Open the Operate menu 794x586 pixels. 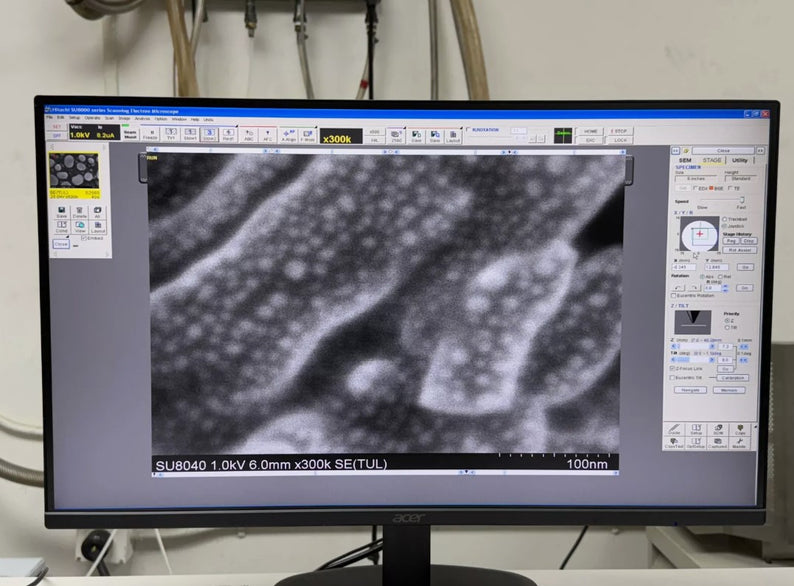(92, 118)
